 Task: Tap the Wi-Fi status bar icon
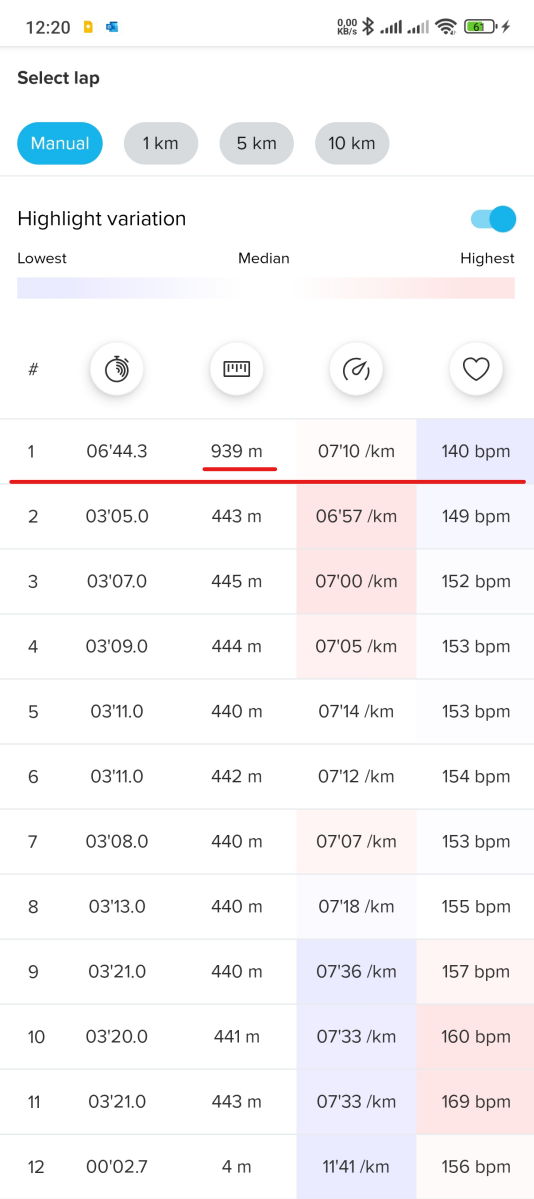click(x=444, y=27)
